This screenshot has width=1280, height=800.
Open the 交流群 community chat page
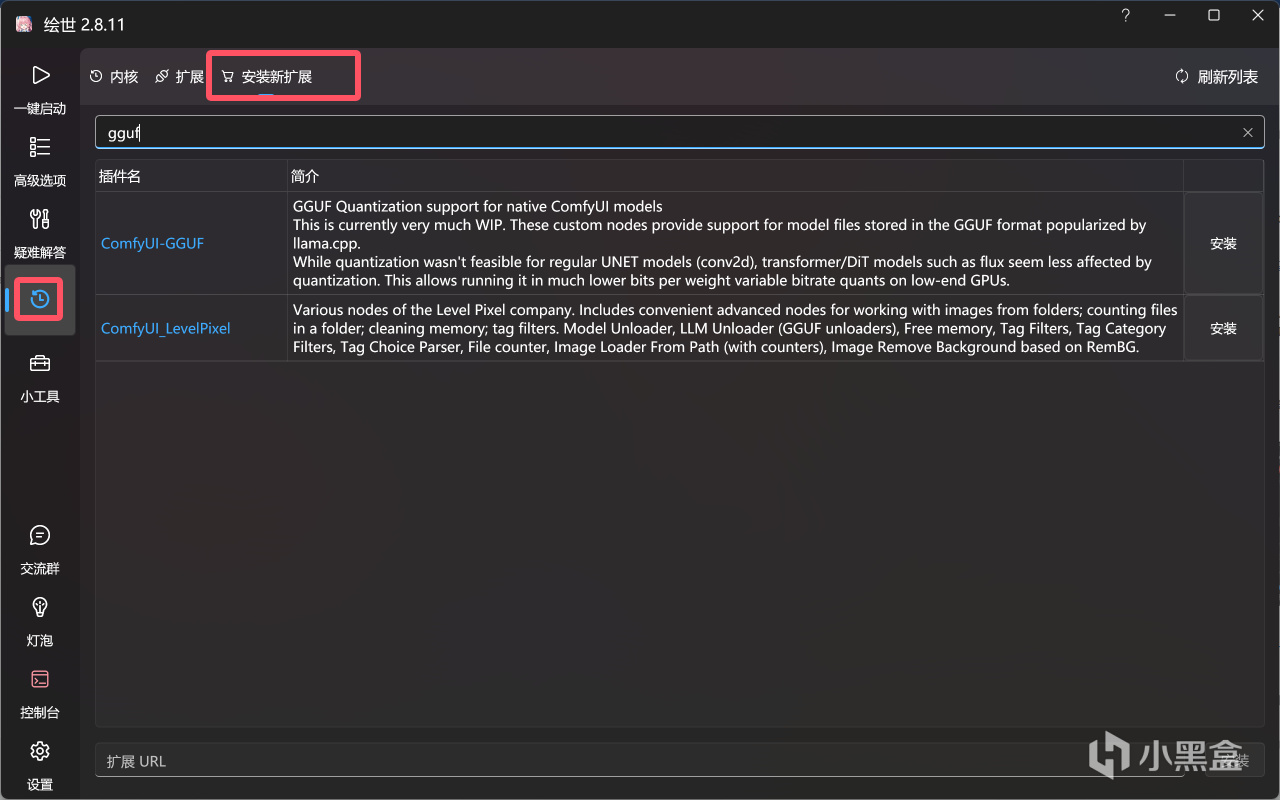pyautogui.click(x=40, y=548)
